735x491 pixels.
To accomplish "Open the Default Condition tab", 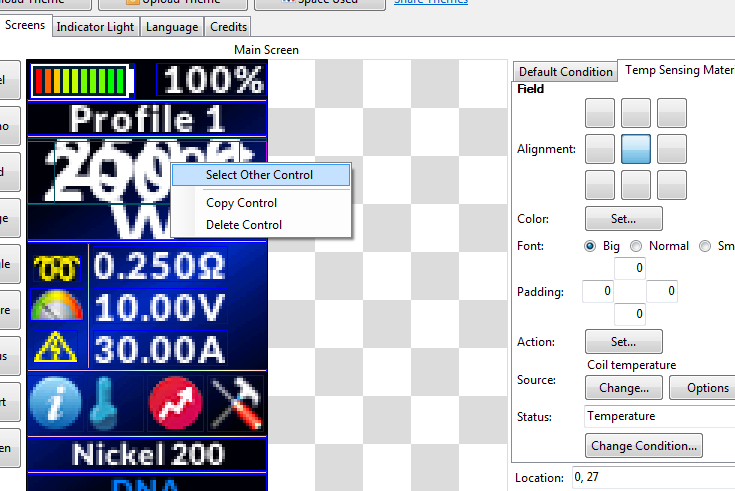I will click(565, 72).
